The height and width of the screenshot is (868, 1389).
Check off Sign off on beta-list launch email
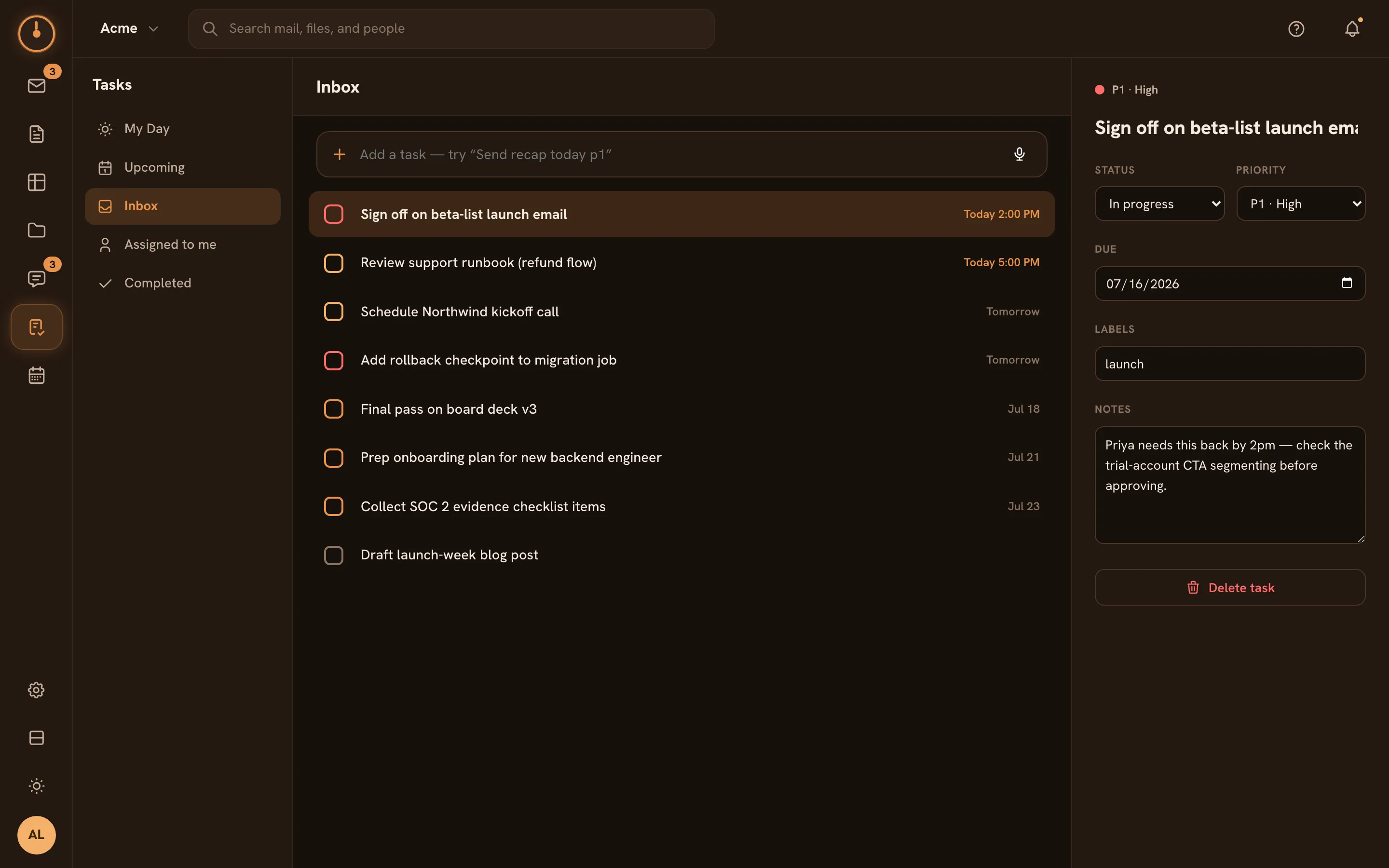point(333,214)
